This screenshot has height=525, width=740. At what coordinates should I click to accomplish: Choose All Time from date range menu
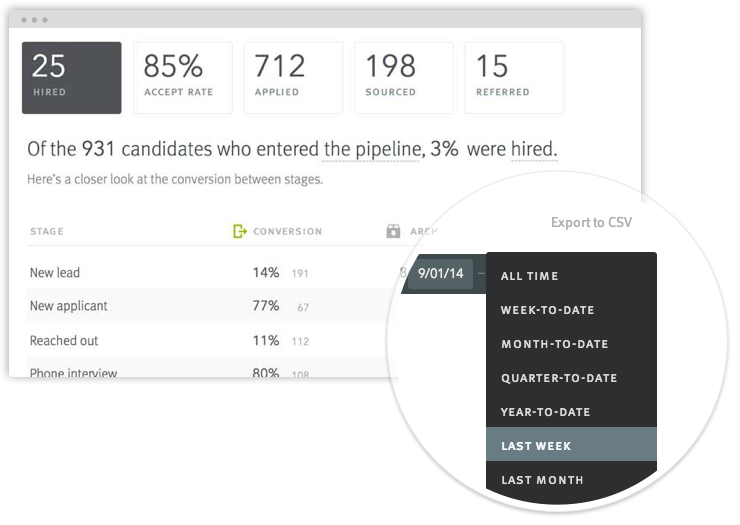[530, 276]
